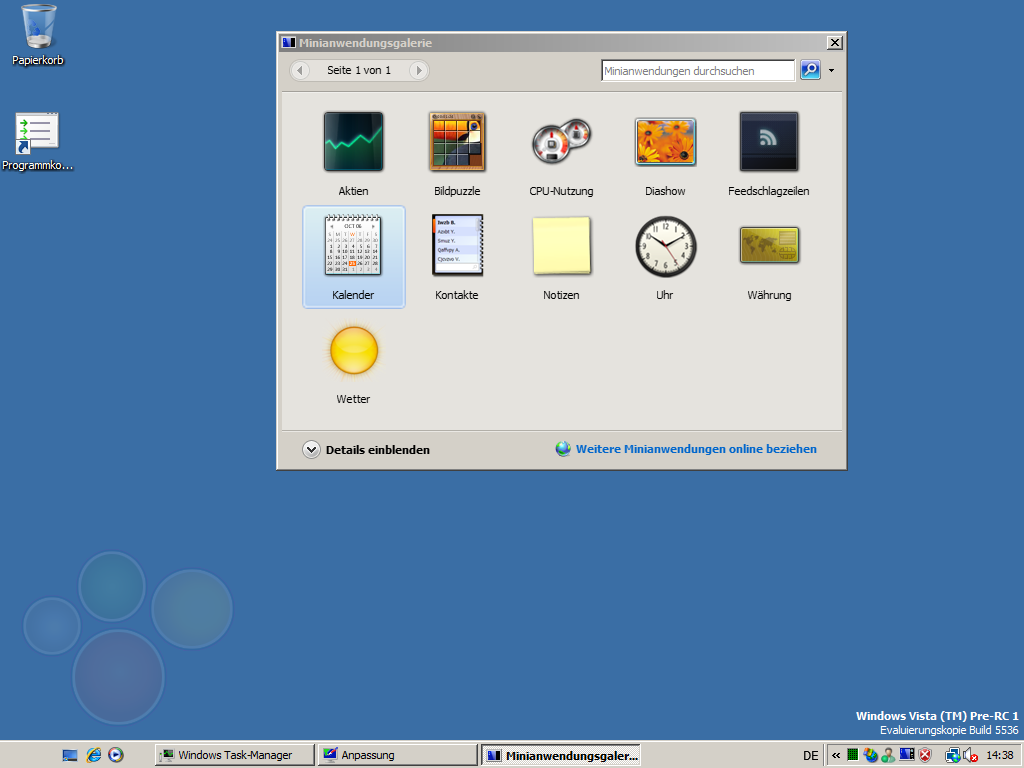This screenshot has width=1024, height=768.
Task: Click the muted volume tray icon
Action: click(970, 755)
